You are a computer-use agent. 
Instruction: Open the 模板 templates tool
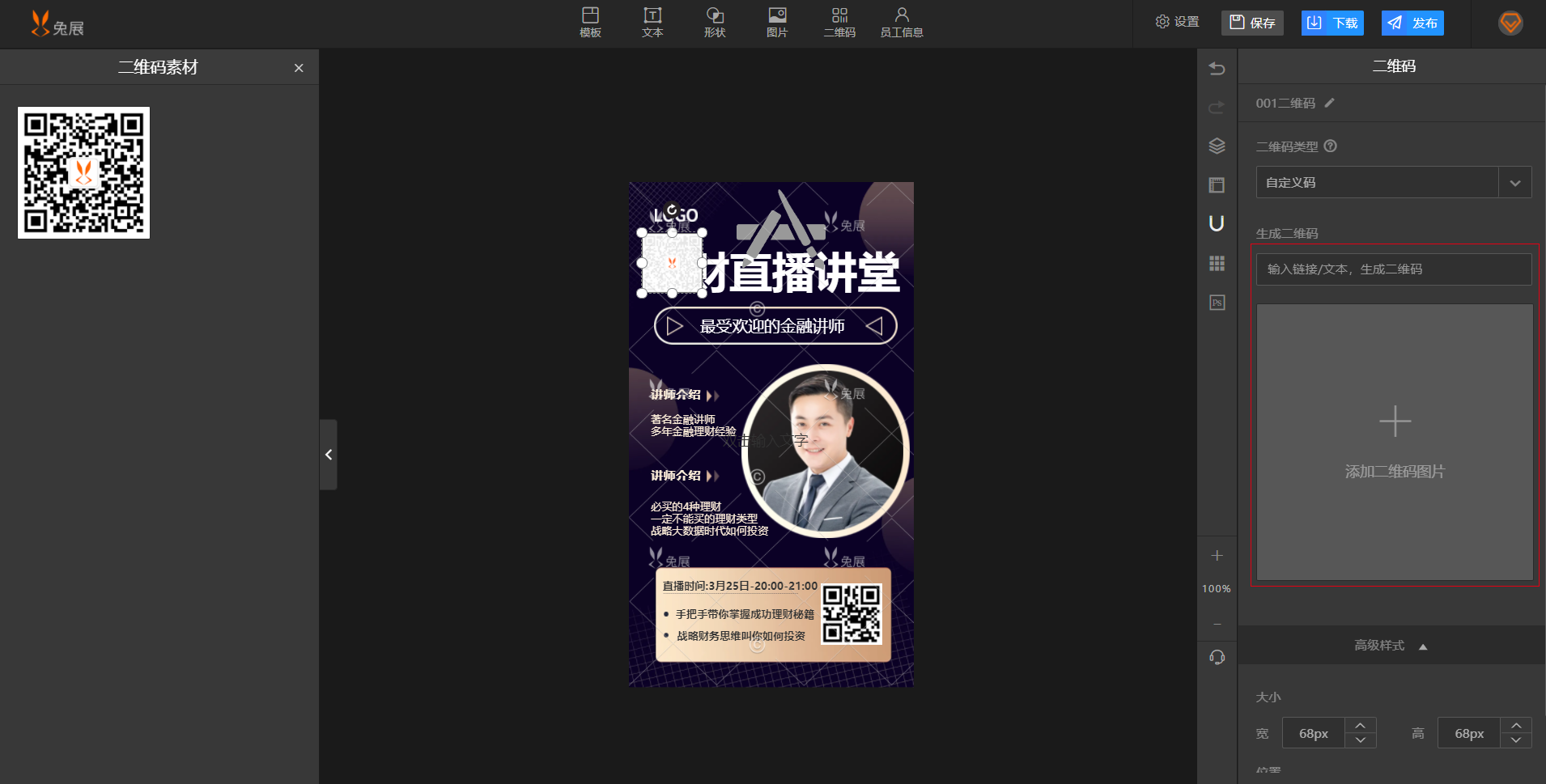point(590,23)
